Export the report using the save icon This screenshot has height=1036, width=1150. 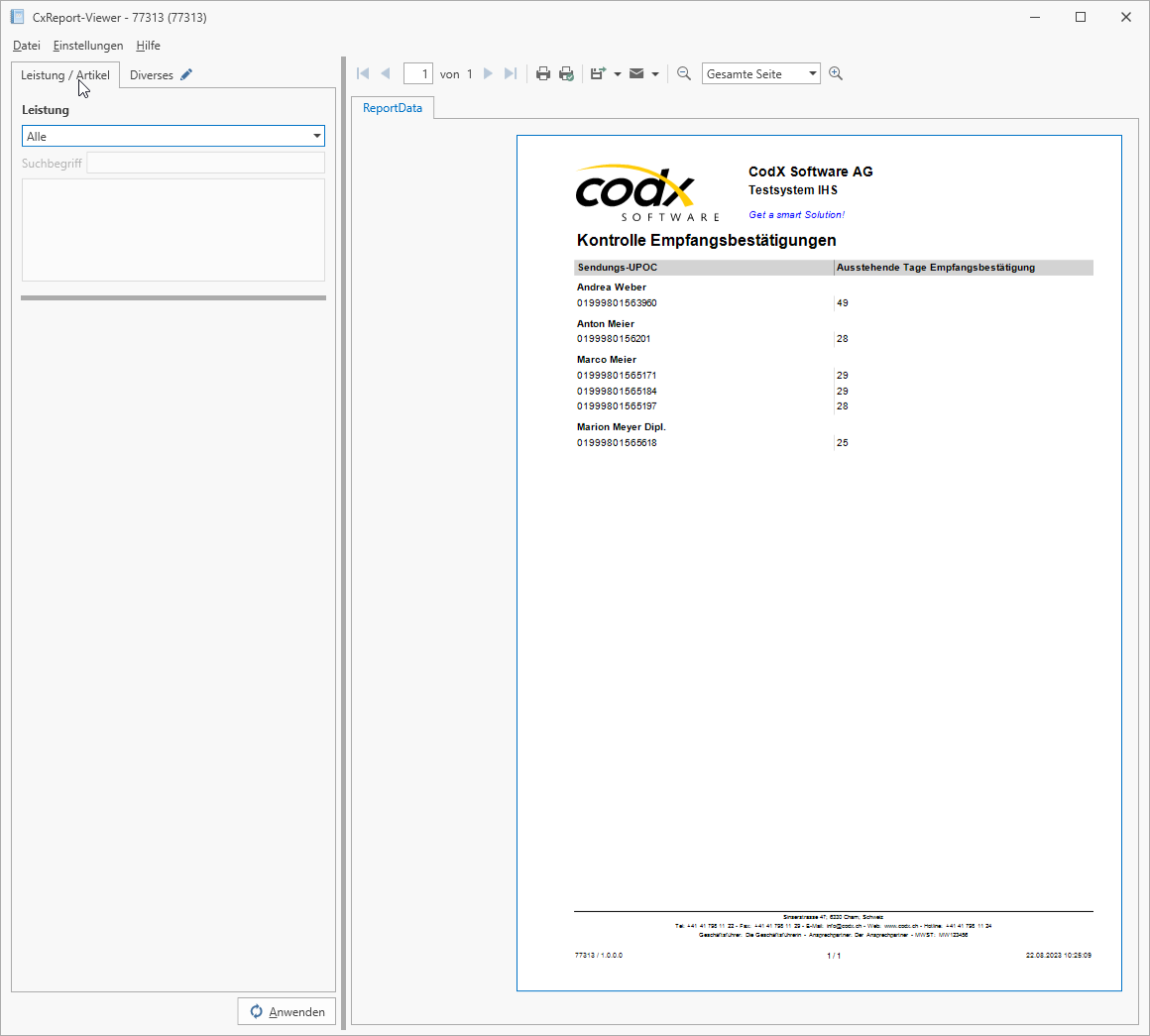point(597,72)
